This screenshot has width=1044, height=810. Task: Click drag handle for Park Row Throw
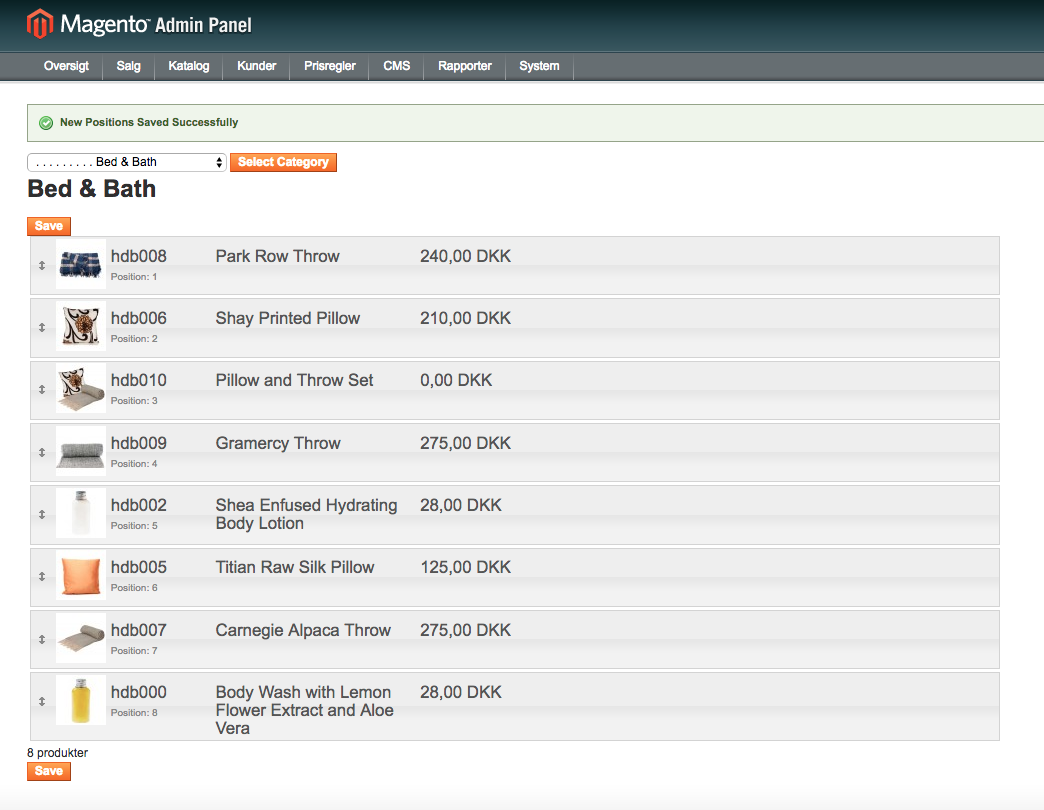coord(42,265)
